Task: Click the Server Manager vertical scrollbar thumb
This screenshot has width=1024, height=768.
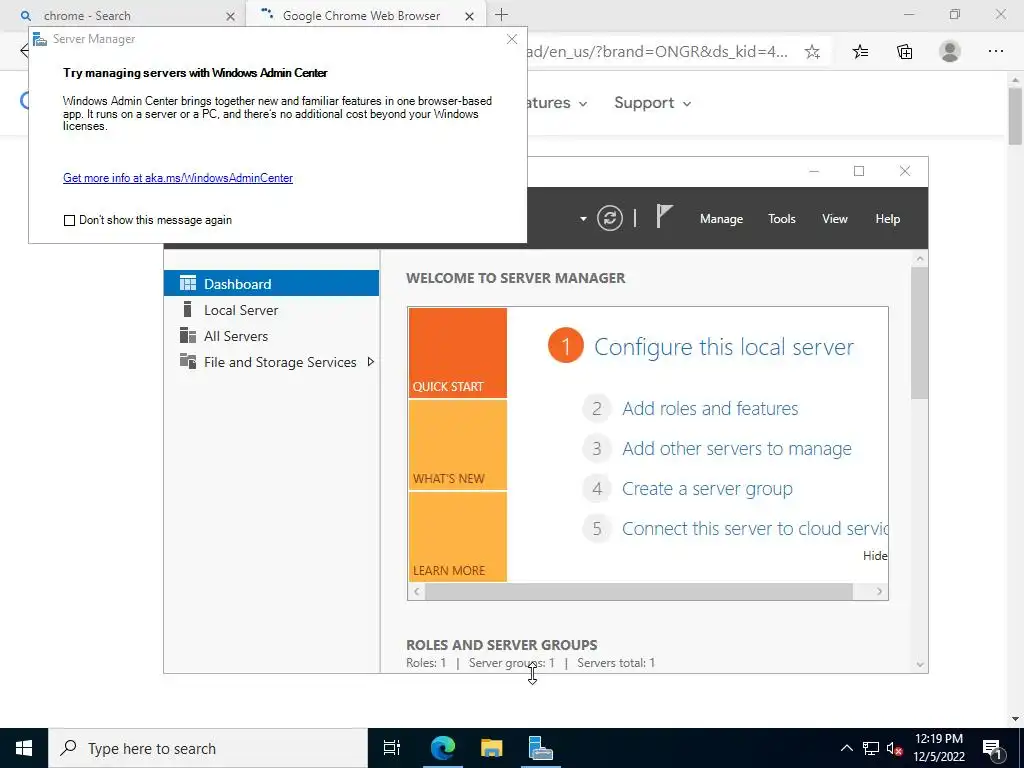Action: pyautogui.click(x=920, y=332)
